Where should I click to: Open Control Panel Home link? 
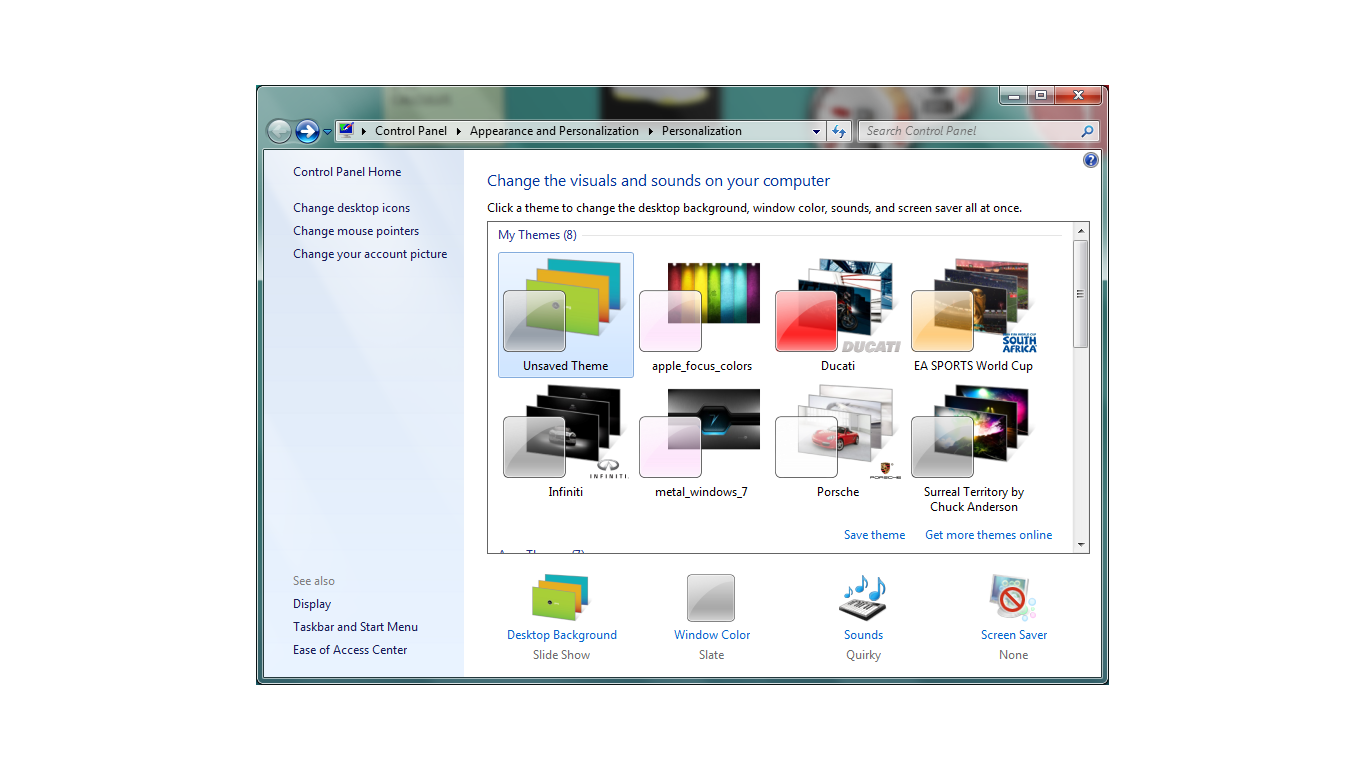pyautogui.click(x=347, y=172)
